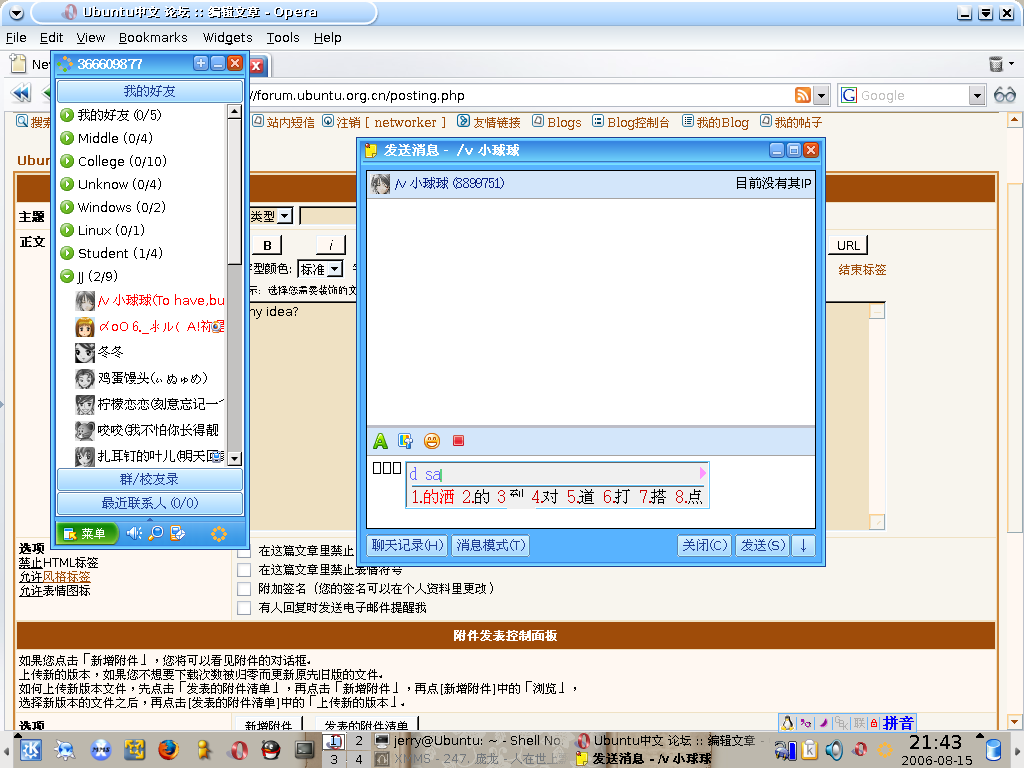Click the Klipper clipboard tray icon
This screenshot has width=1024, height=768.
coord(809,750)
